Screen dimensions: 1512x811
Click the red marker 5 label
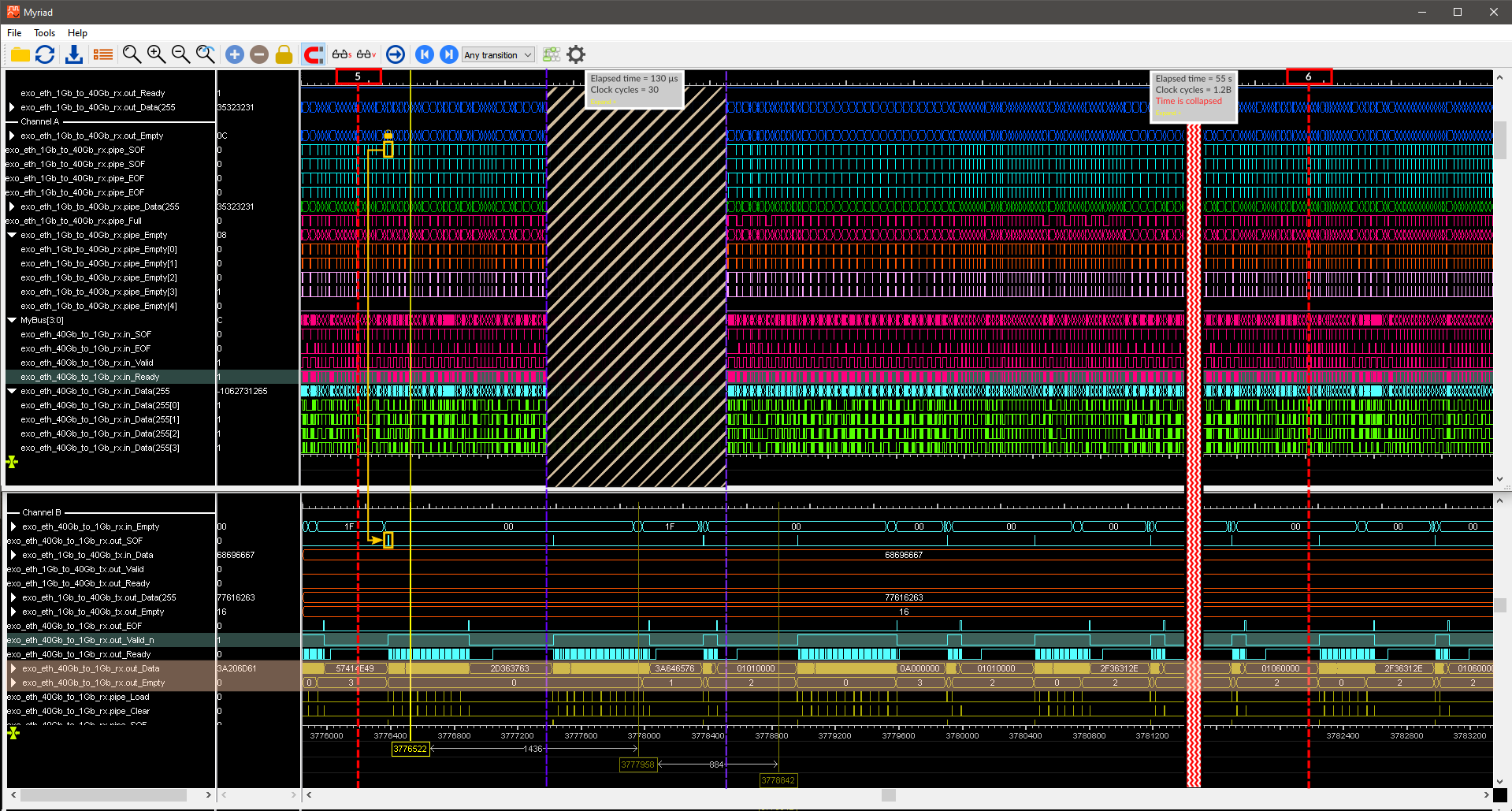(x=358, y=76)
